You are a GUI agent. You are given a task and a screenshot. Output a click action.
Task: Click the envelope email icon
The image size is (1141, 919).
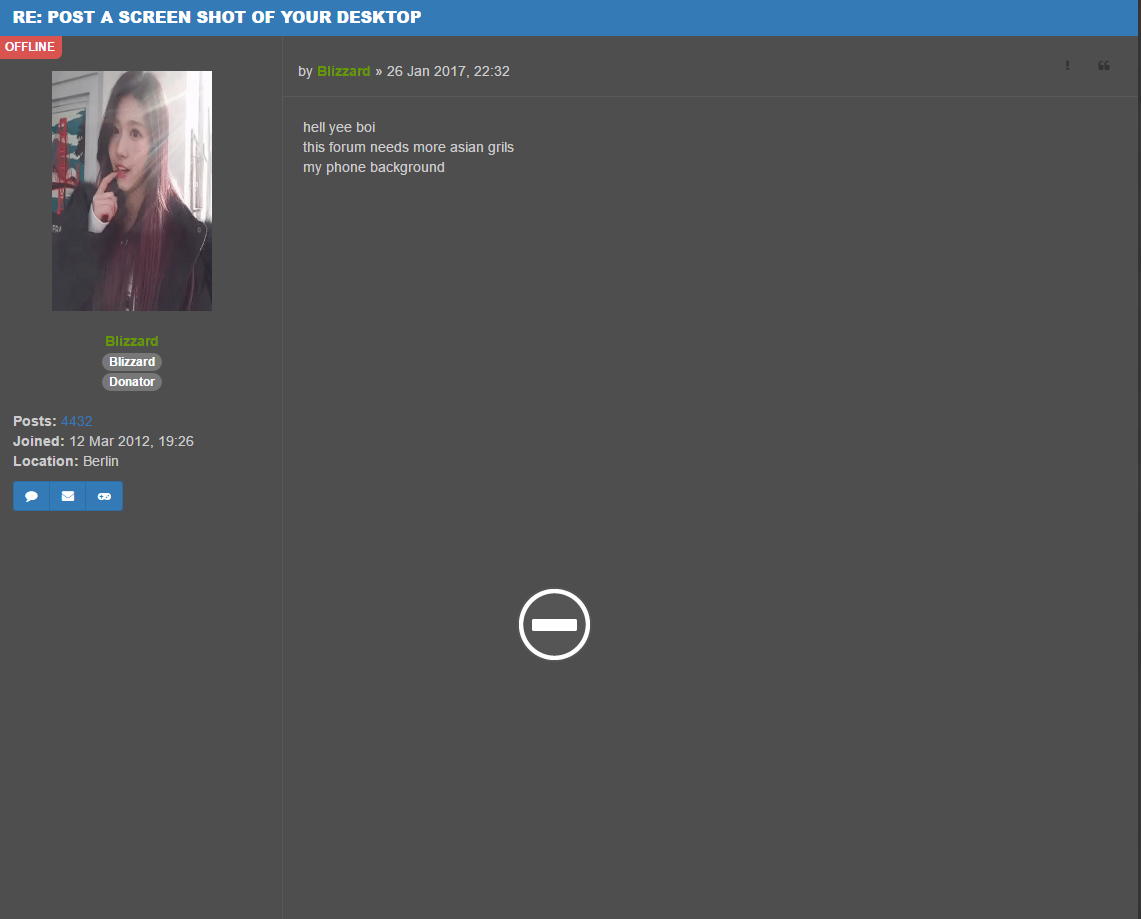coord(68,496)
